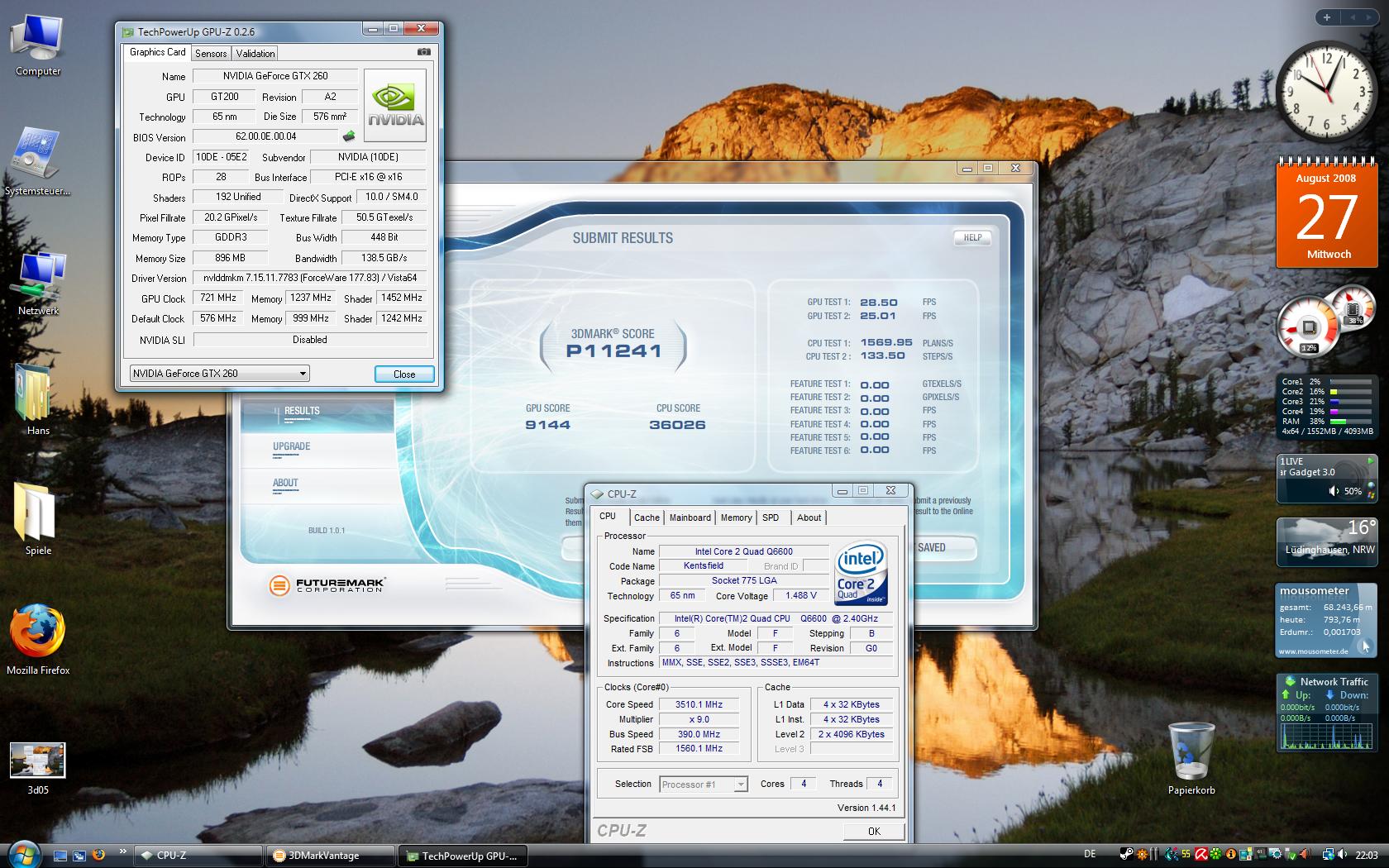1389x868 pixels.
Task: Switch to GPU-Z Sensors tab
Action: [x=211, y=54]
